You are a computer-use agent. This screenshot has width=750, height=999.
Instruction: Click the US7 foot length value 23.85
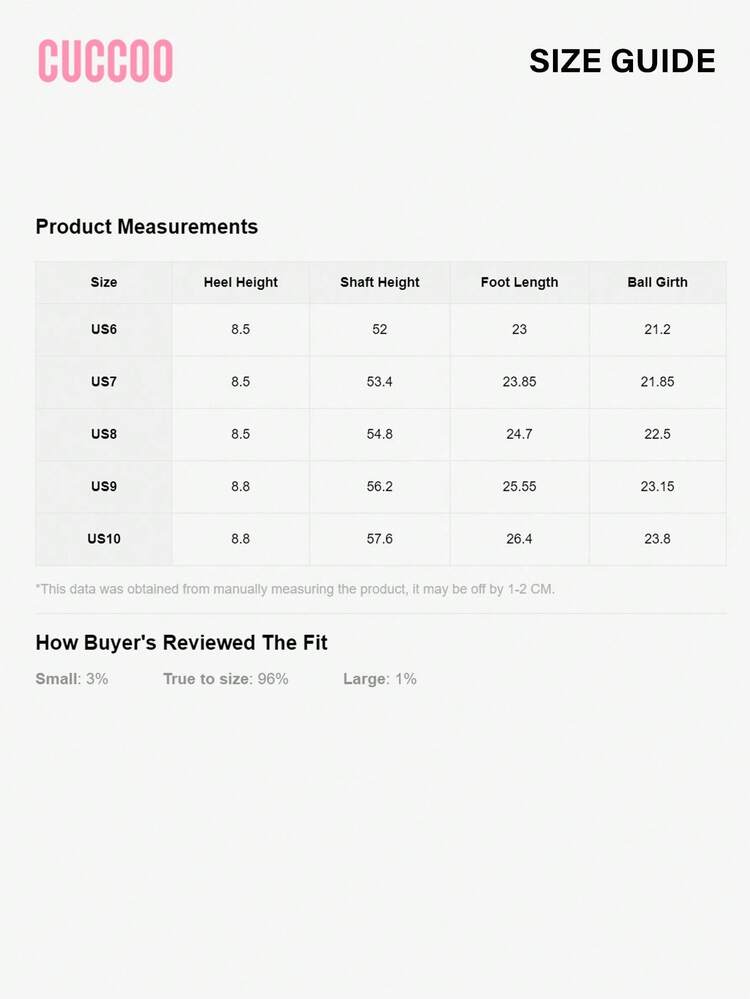[519, 382]
